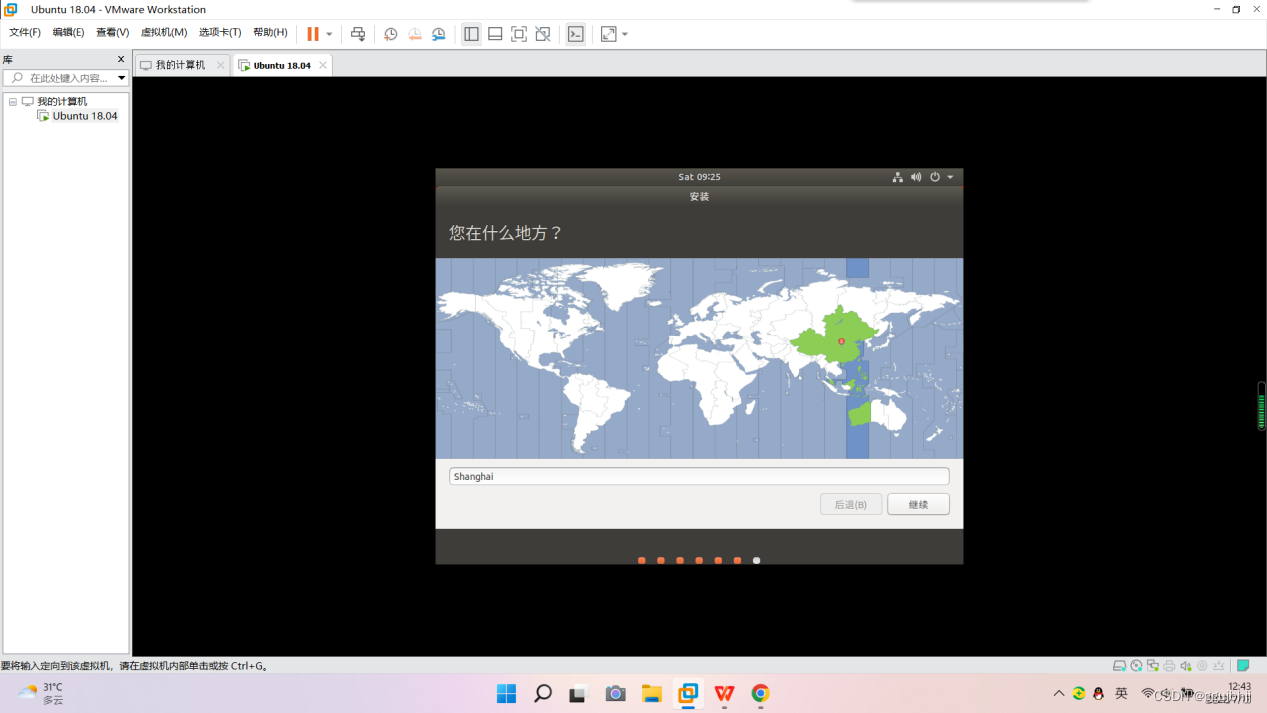This screenshot has width=1267, height=713.
Task: Click the green and yellow round tray icon
Action: tap(1079, 693)
